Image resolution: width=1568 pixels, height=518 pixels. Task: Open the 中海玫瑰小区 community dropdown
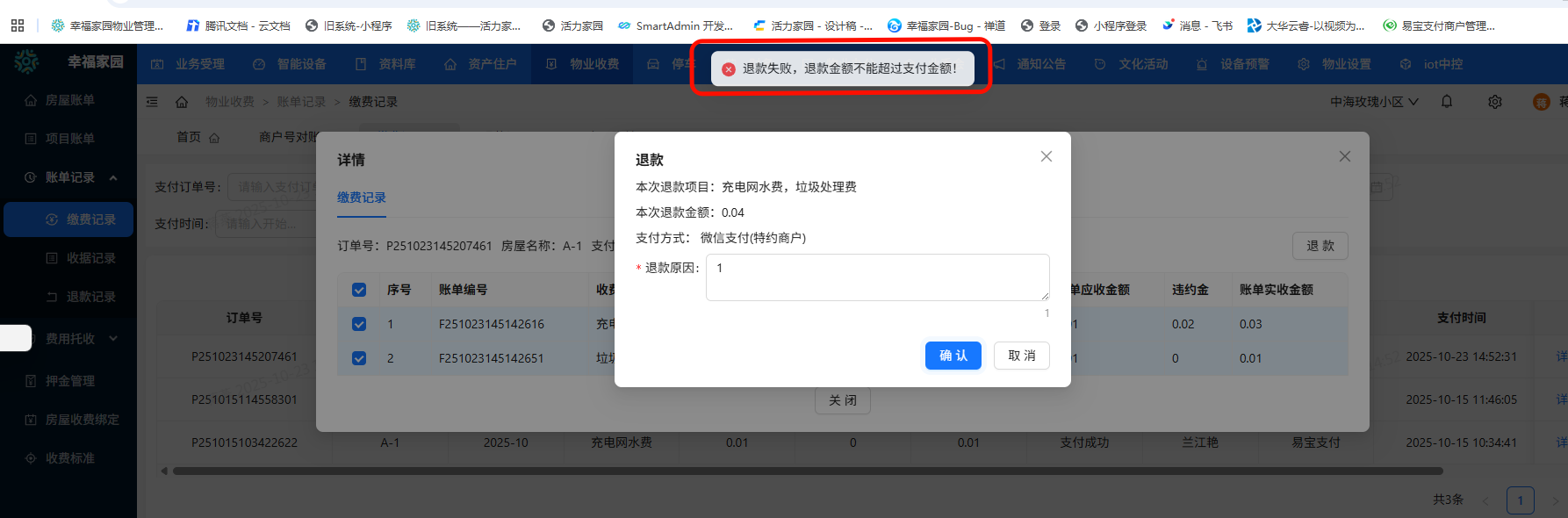click(1374, 102)
